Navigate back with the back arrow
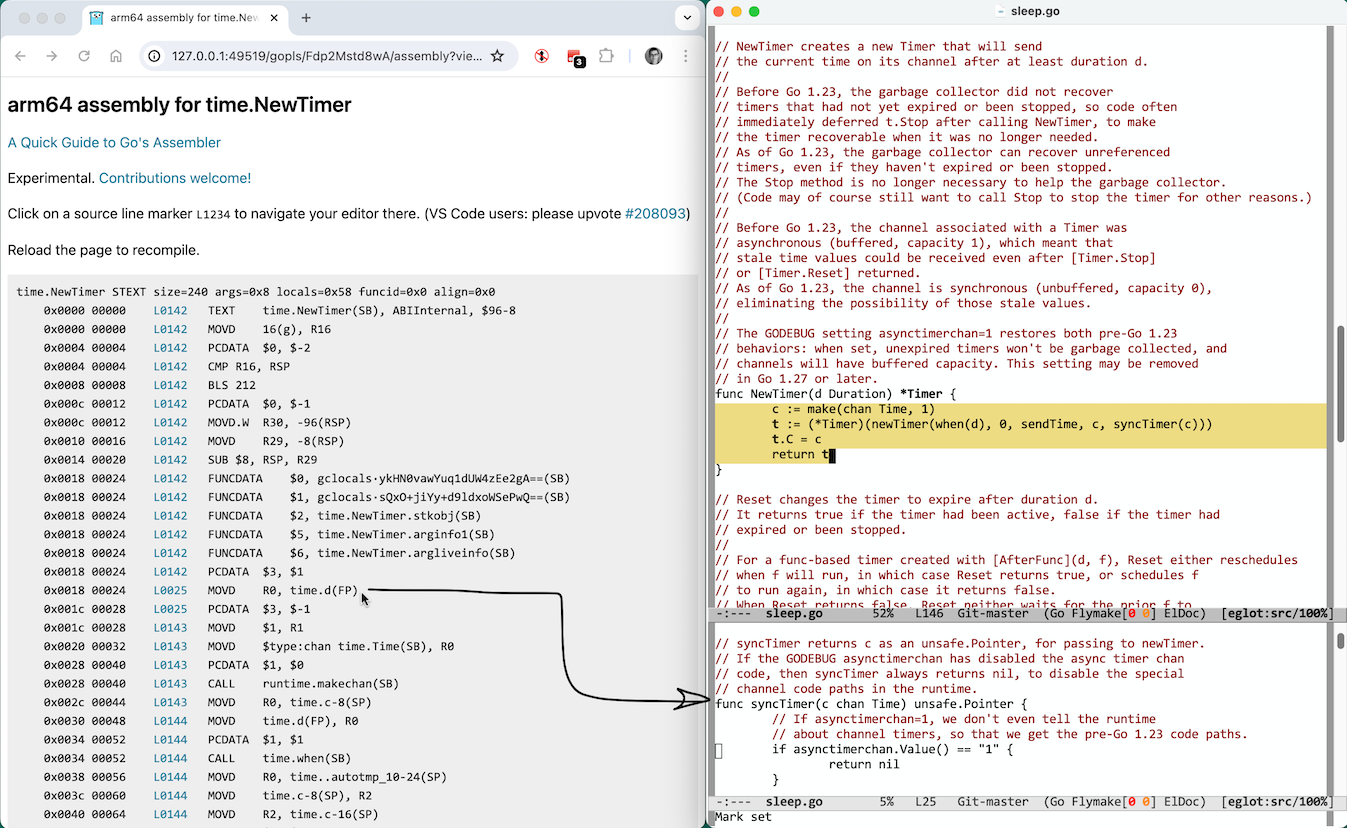This screenshot has height=828, width=1347. (20, 57)
